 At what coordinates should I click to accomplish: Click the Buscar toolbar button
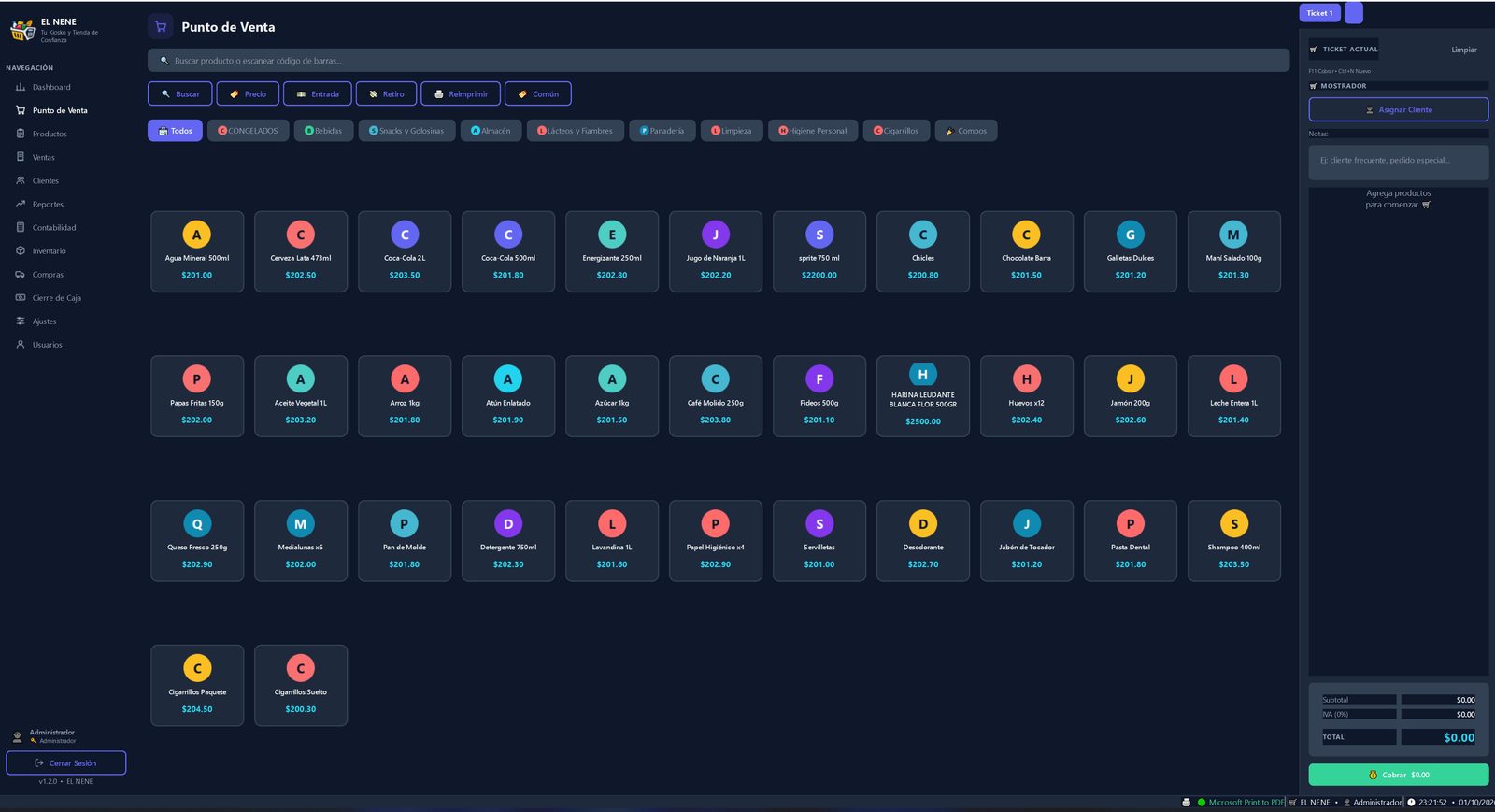coord(180,93)
